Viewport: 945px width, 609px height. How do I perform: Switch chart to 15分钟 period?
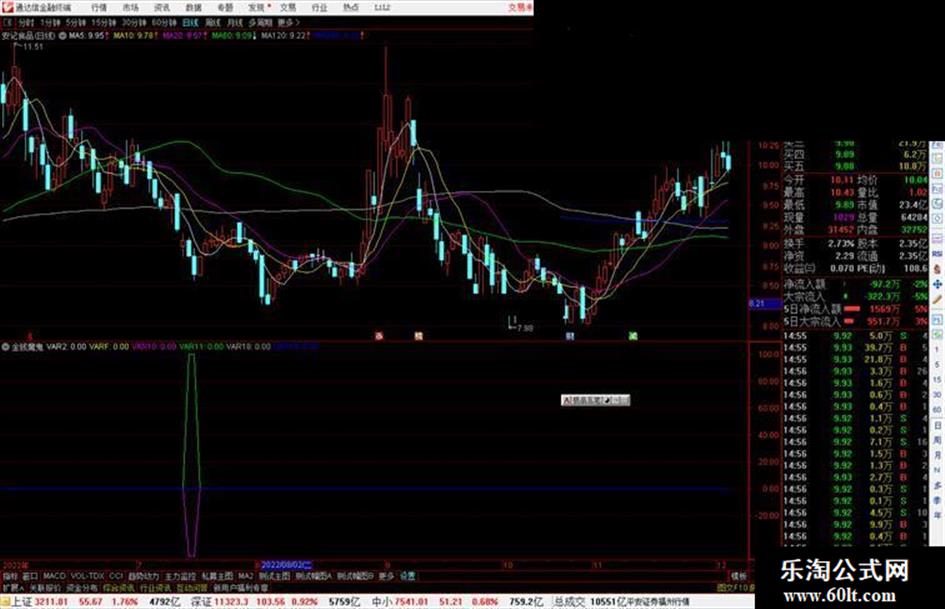coord(104,23)
